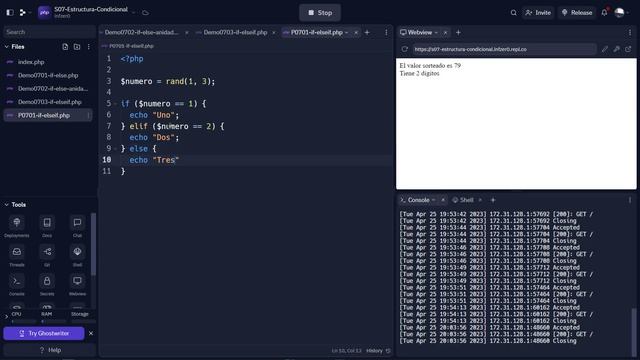Click the Release button

coord(577,13)
